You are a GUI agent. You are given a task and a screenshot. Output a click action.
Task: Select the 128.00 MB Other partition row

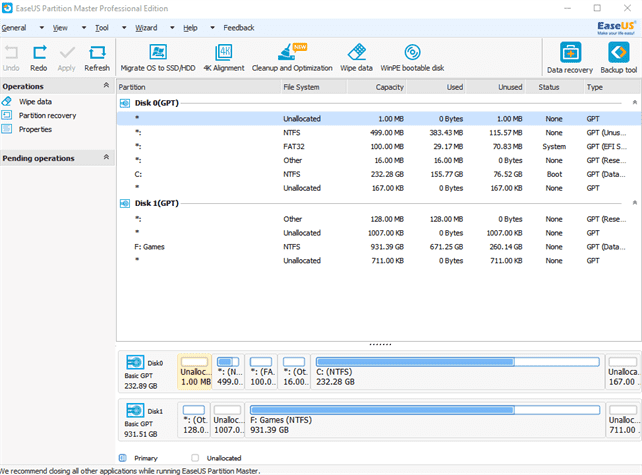379,219
